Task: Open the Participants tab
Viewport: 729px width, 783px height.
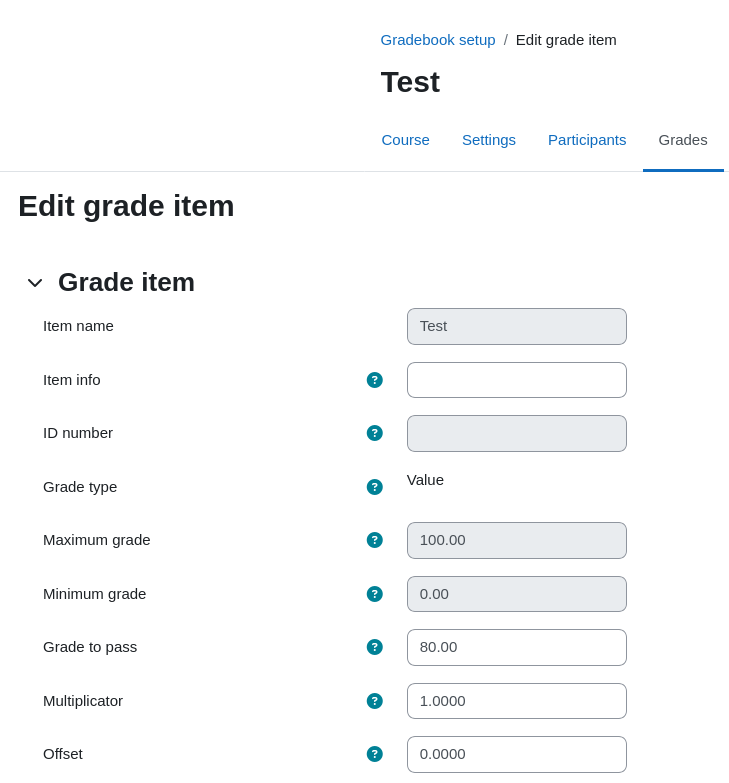Action: (587, 140)
